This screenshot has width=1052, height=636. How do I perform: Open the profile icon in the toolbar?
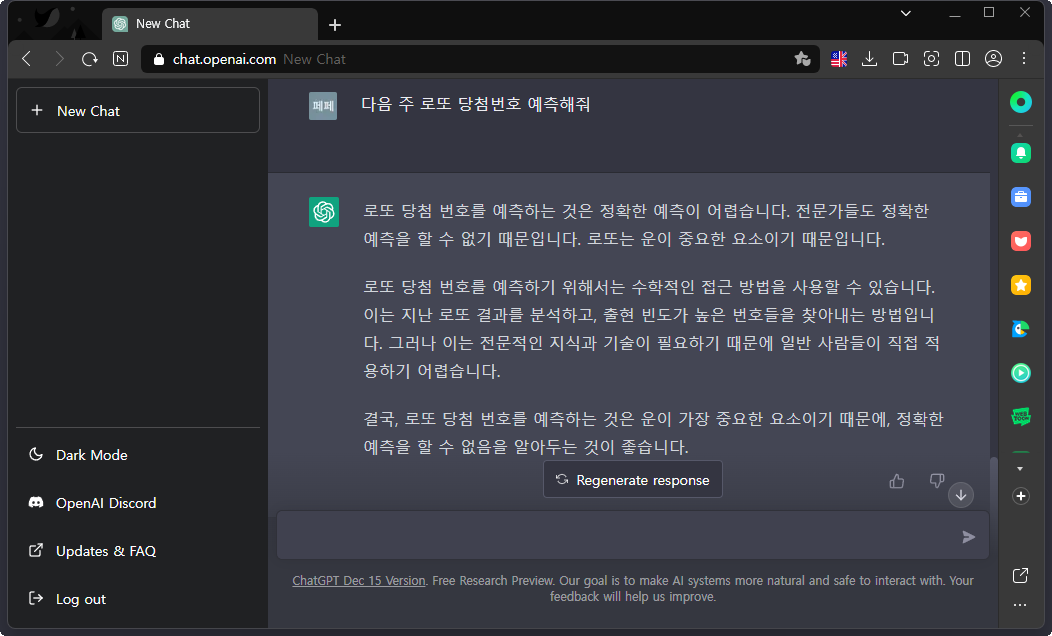click(993, 59)
